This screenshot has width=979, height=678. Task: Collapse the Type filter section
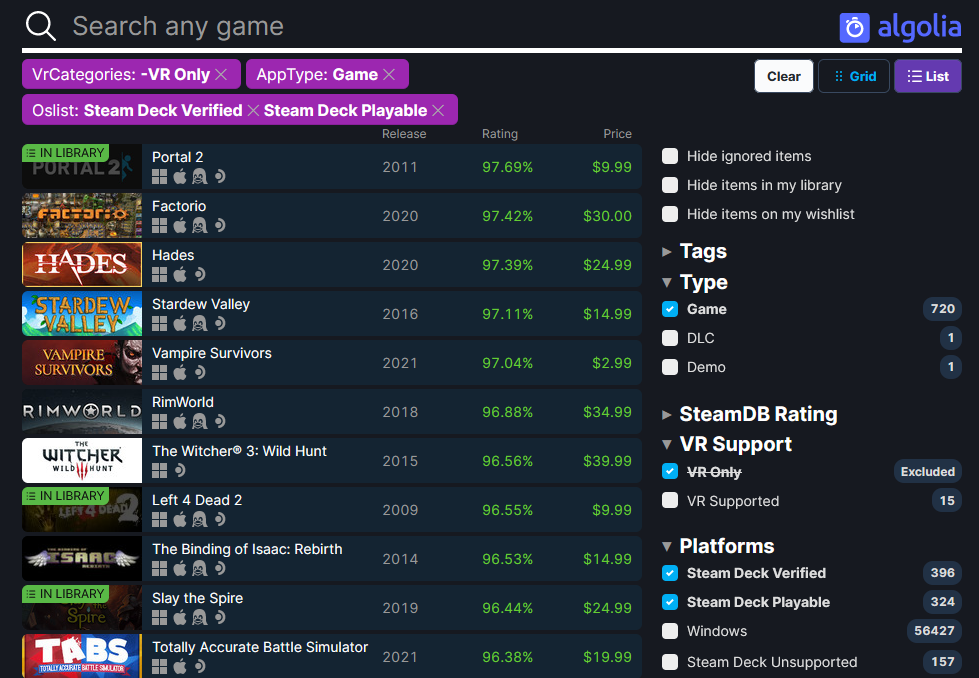pyautogui.click(x=694, y=283)
